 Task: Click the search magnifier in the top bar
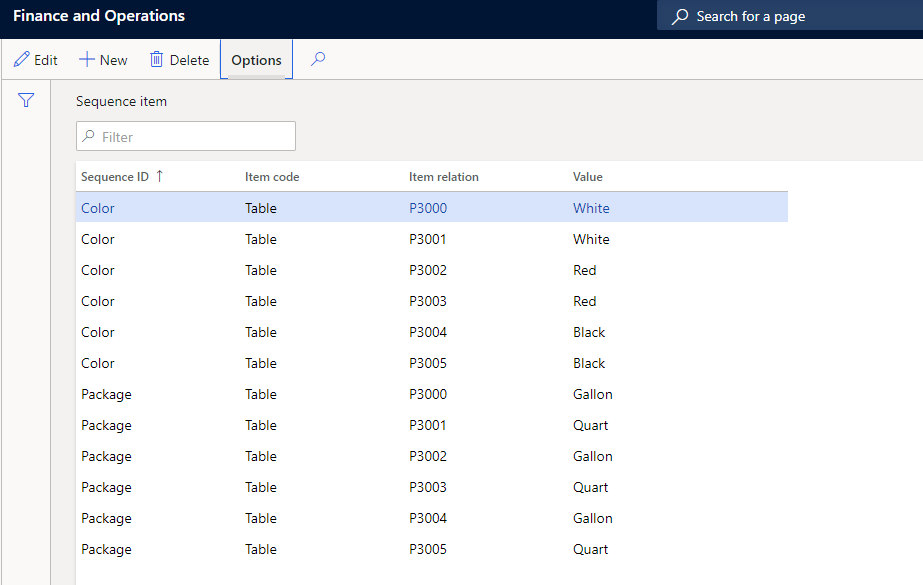tap(680, 16)
